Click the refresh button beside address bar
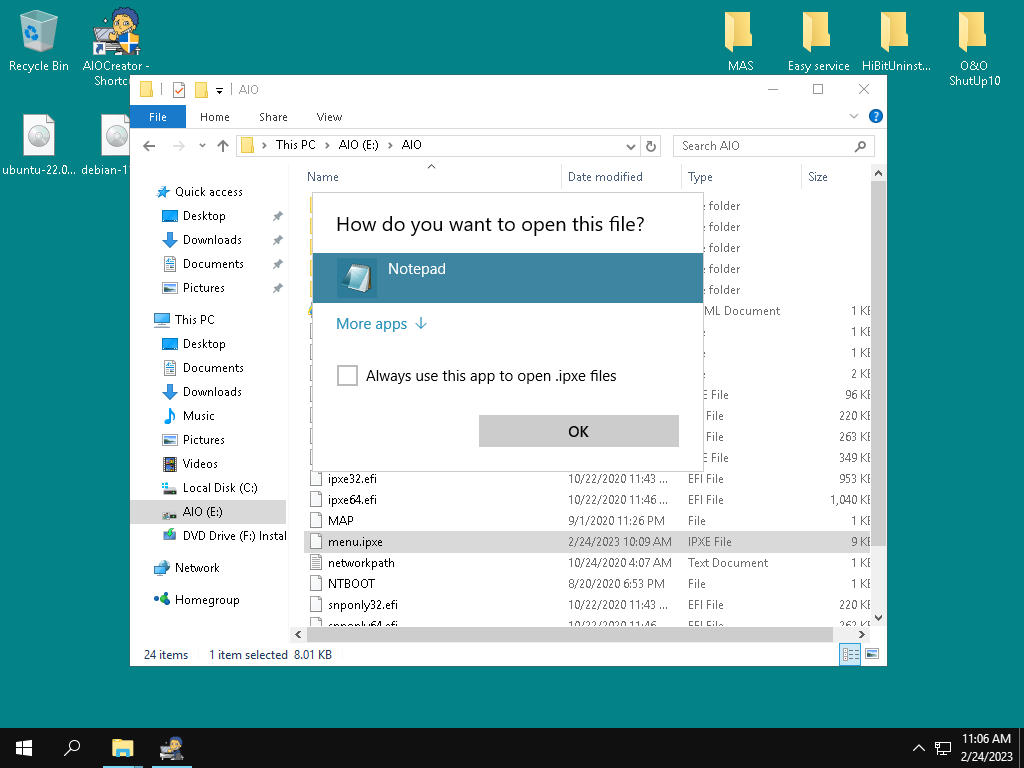 (x=652, y=146)
